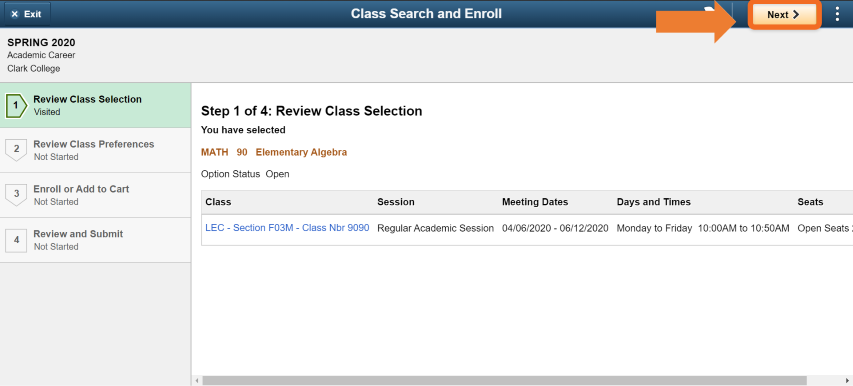
Task: Open the three-dot actions menu
Action: coord(837,15)
